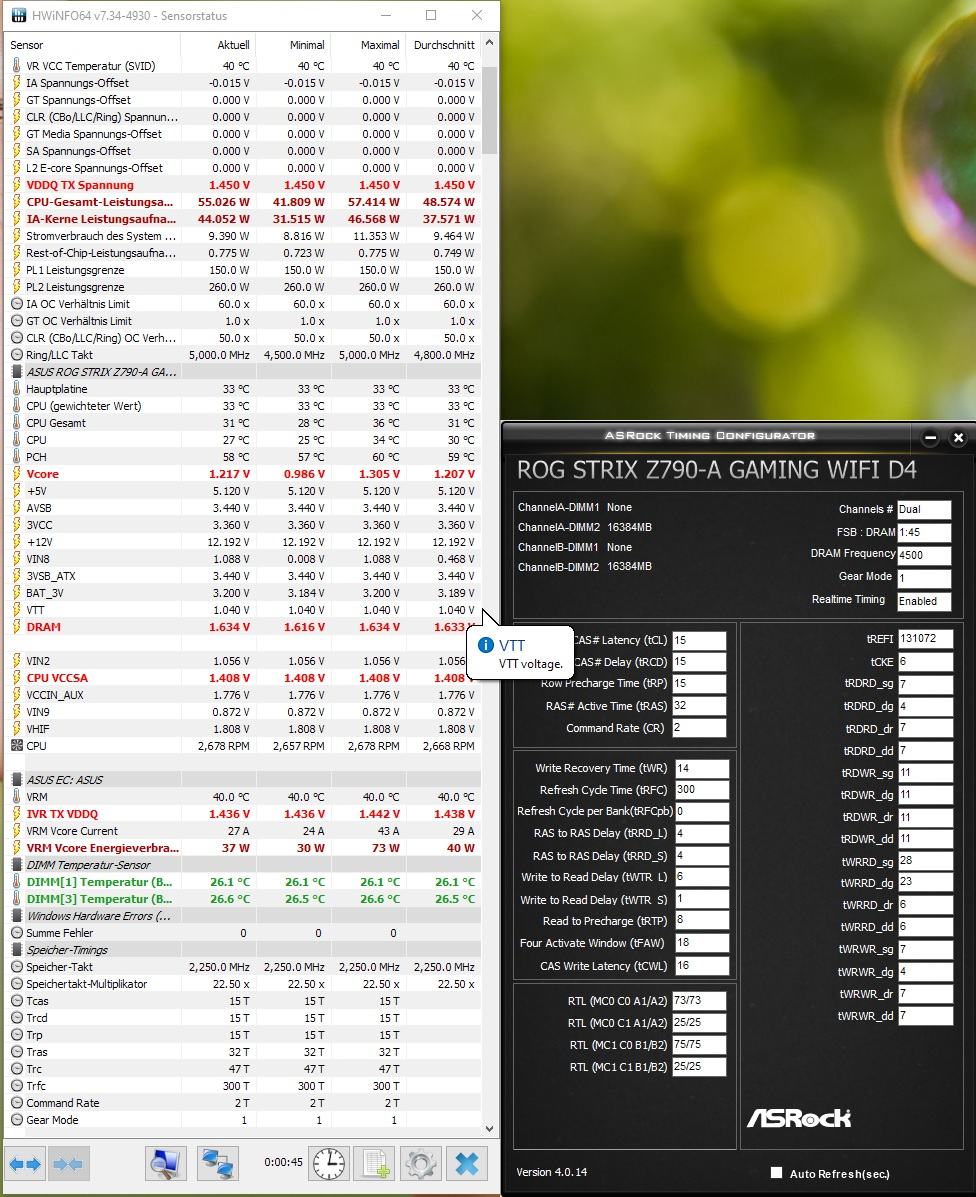Click the DIMM Temperatur-Sensor group icon

[17, 865]
